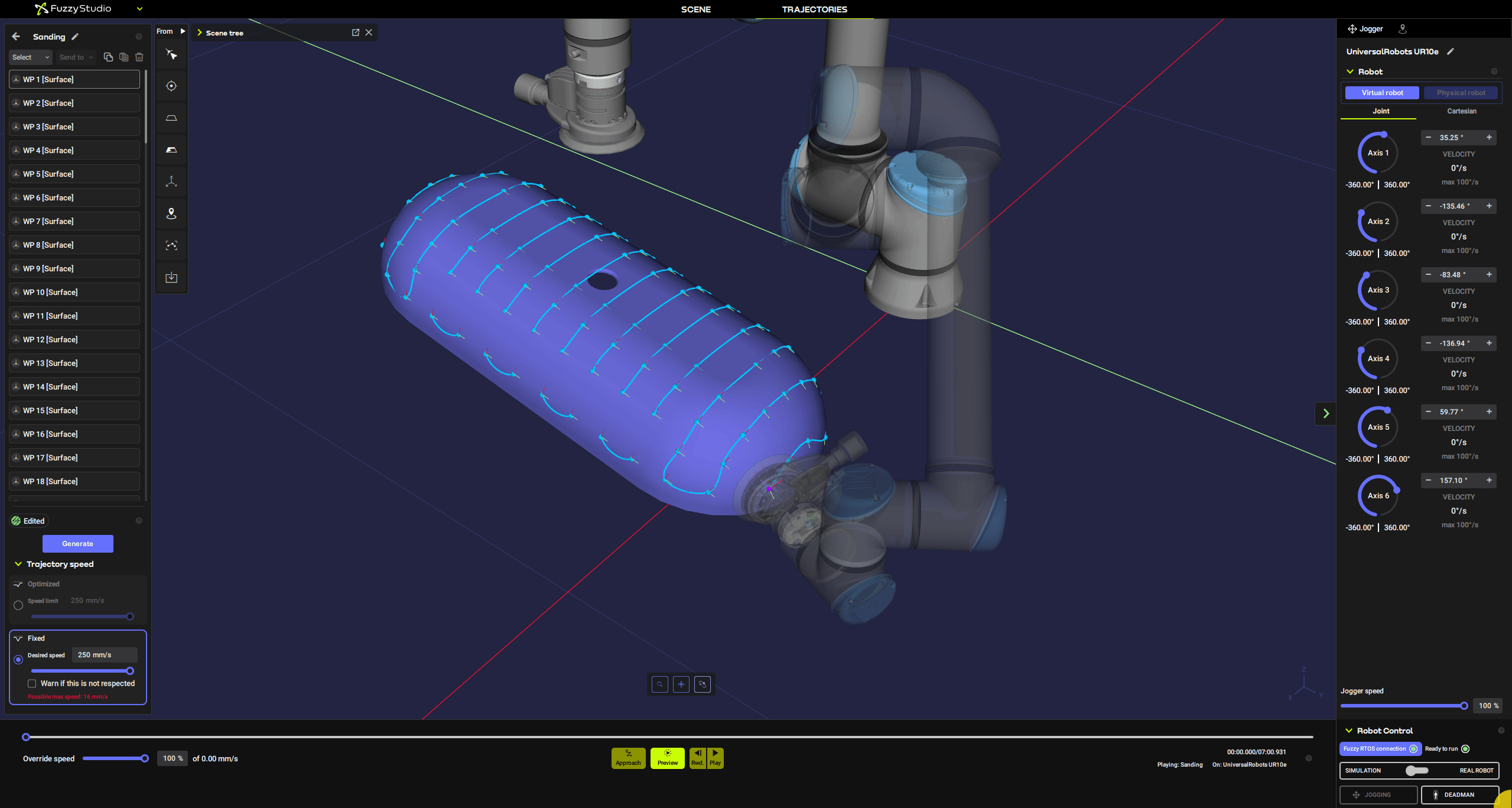
Task: Pop out the Scene tree panel
Action: tap(356, 33)
